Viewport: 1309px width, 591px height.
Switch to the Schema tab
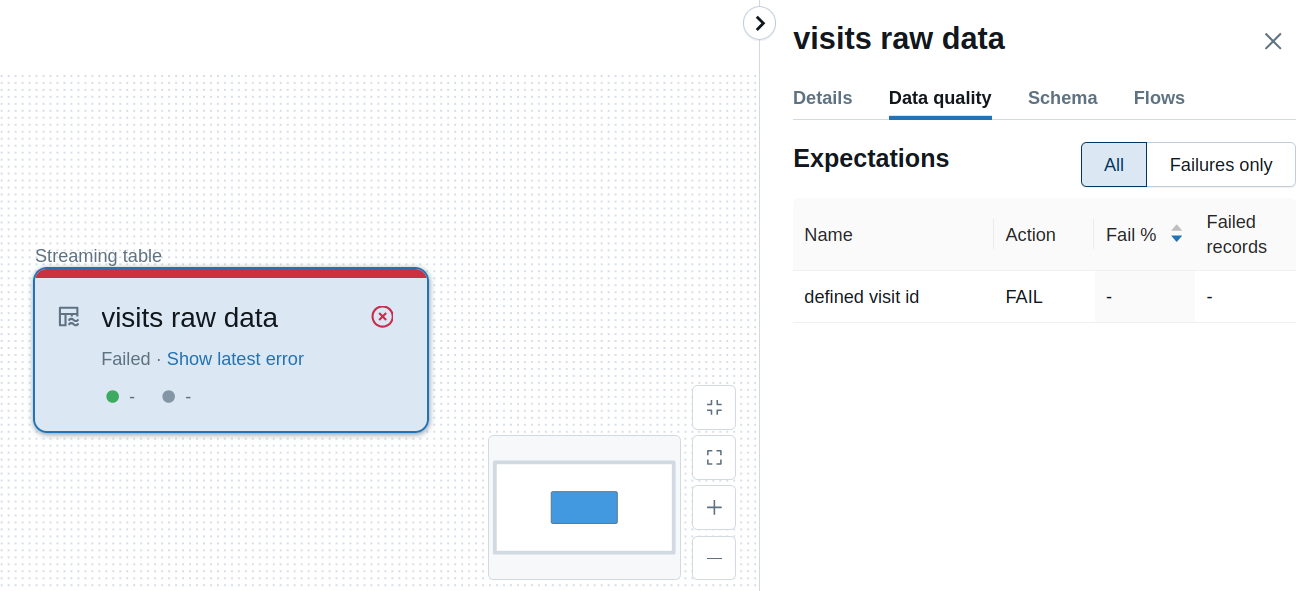pyautogui.click(x=1063, y=98)
